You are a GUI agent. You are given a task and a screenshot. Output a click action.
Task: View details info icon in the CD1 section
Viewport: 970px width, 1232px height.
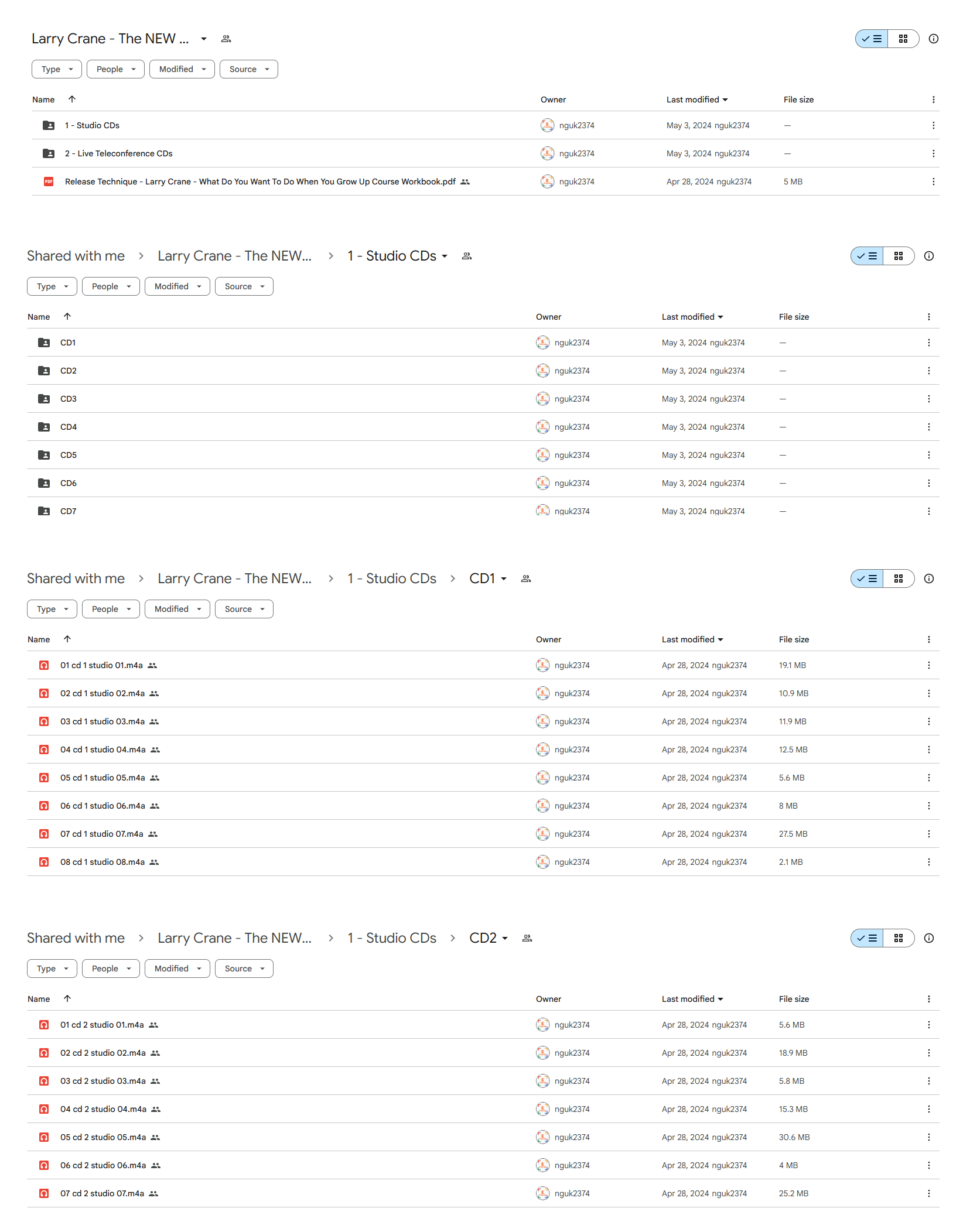[929, 579]
